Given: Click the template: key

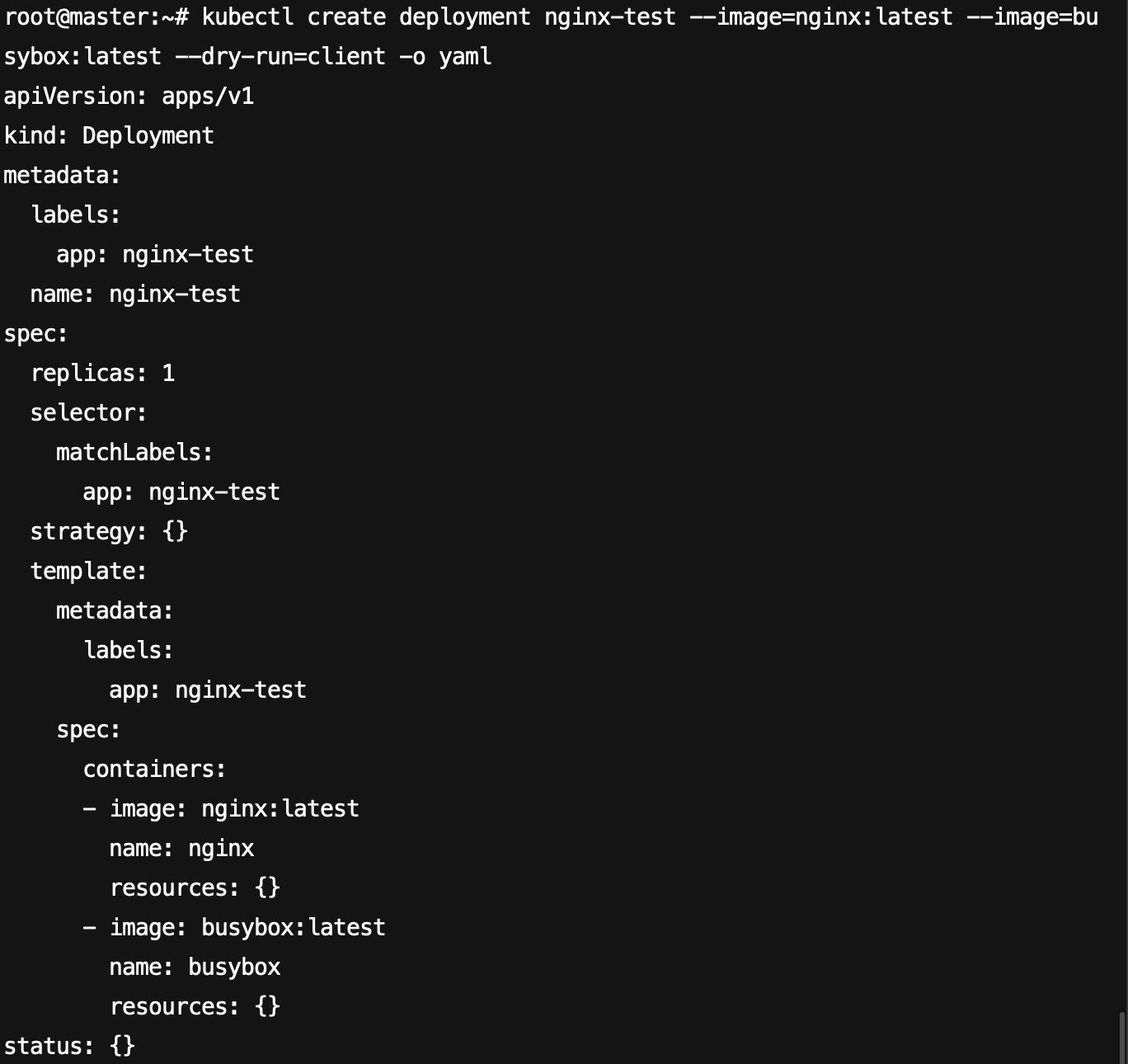Looking at the screenshot, I should [89, 571].
